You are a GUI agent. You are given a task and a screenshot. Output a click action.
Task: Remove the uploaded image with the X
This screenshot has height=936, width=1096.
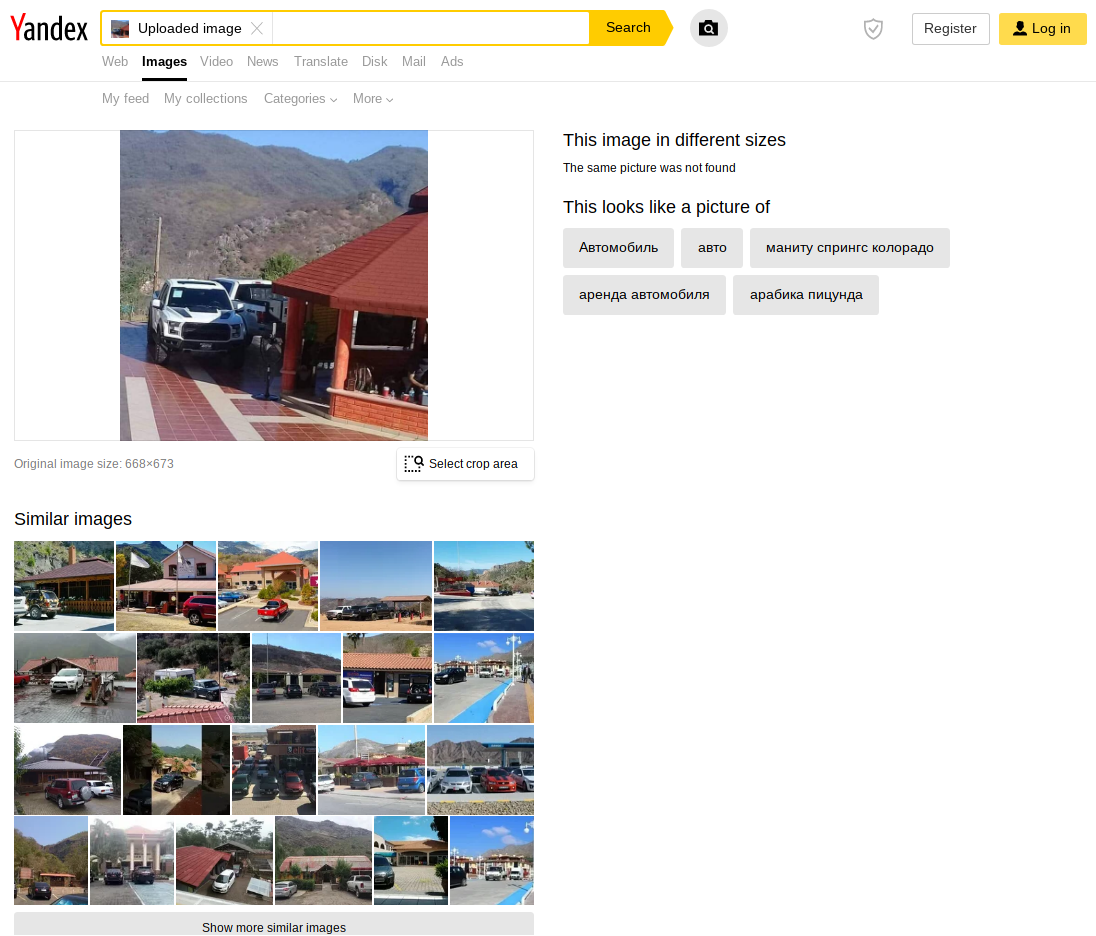pyautogui.click(x=257, y=28)
